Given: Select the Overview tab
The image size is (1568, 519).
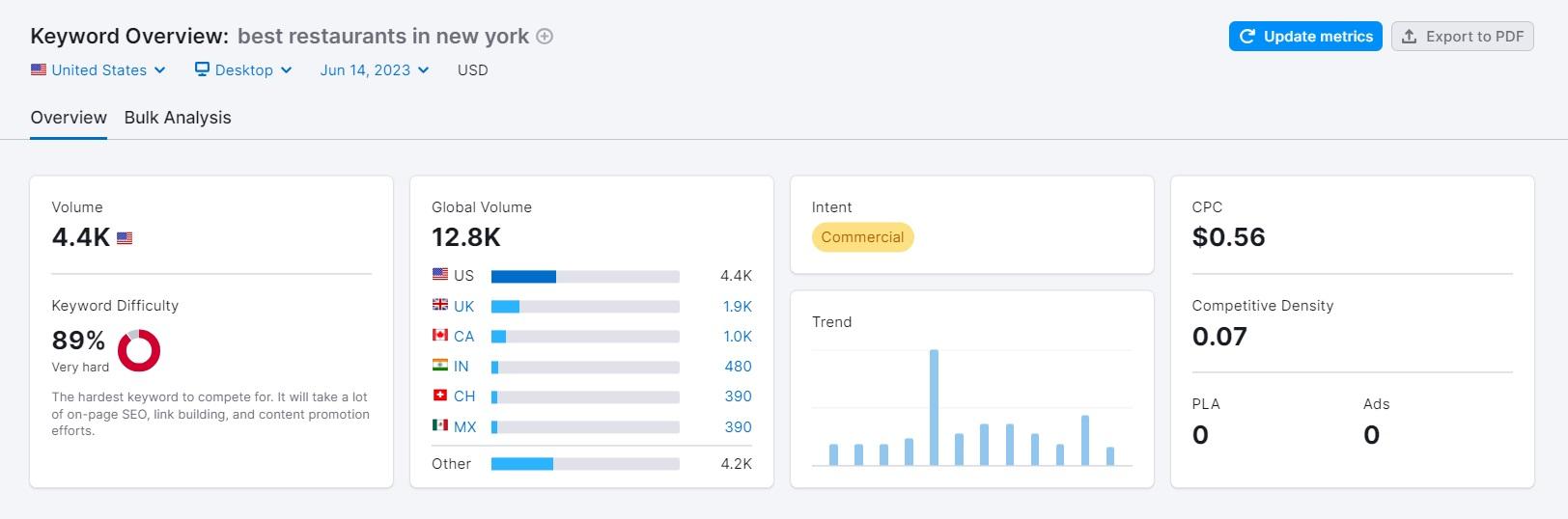Looking at the screenshot, I should 69,118.
